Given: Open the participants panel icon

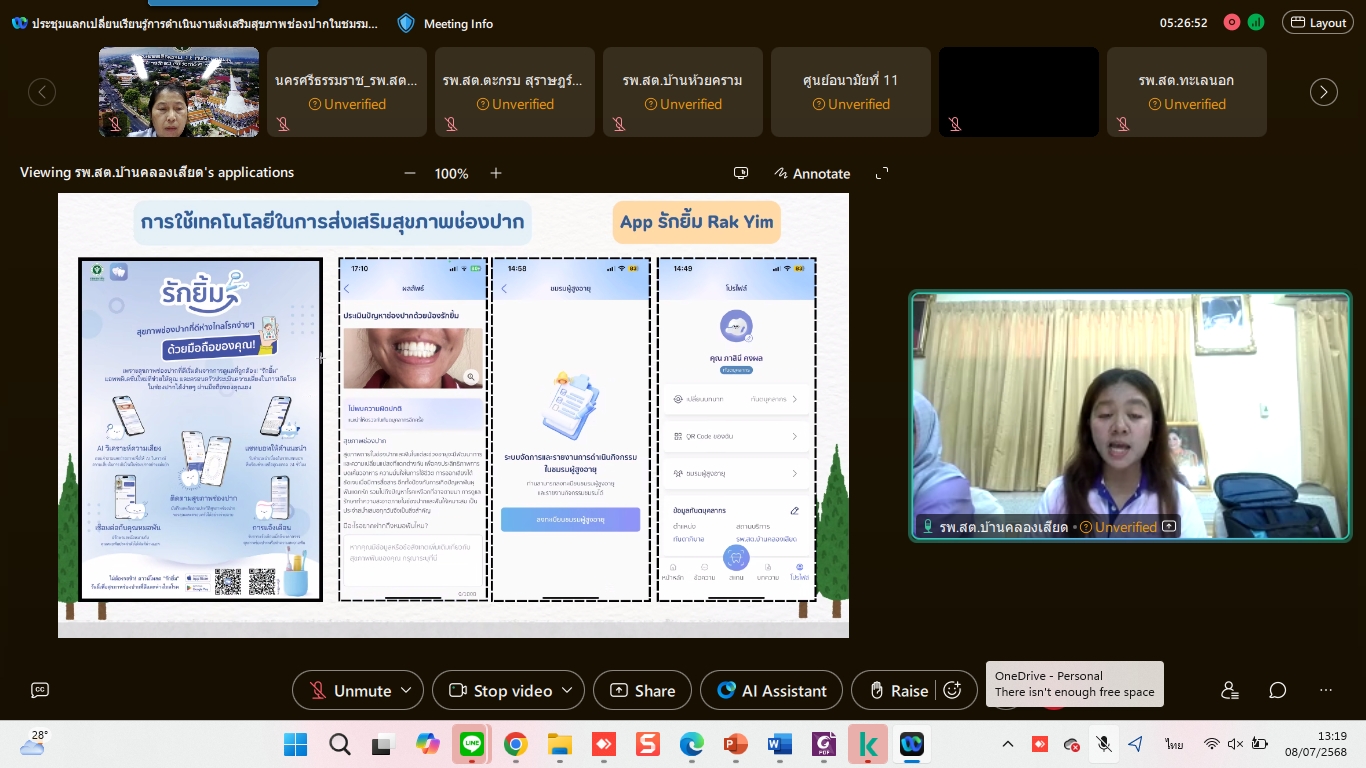Looking at the screenshot, I should coord(1229,690).
